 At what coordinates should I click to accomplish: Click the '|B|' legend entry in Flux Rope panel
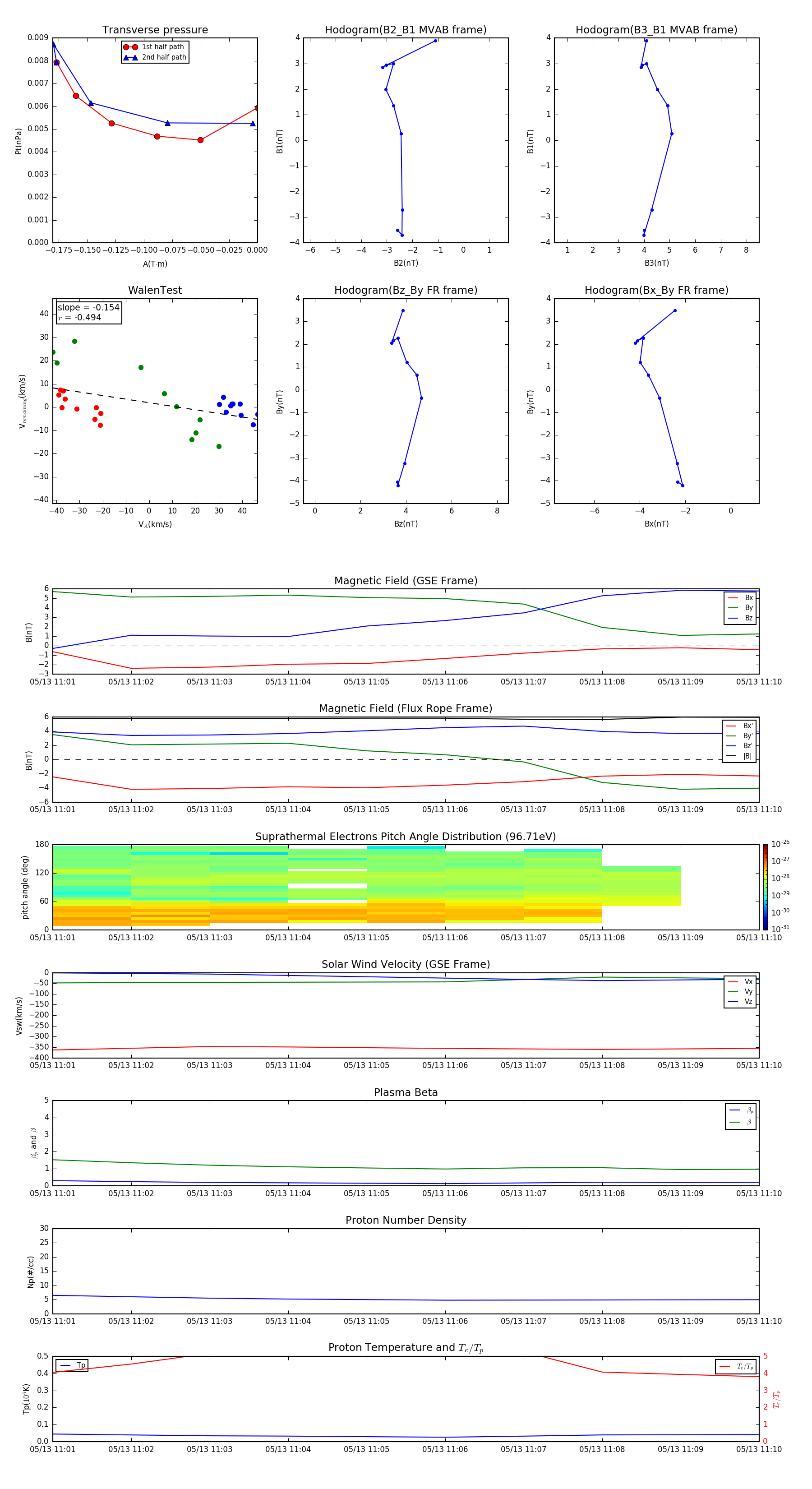739,756
